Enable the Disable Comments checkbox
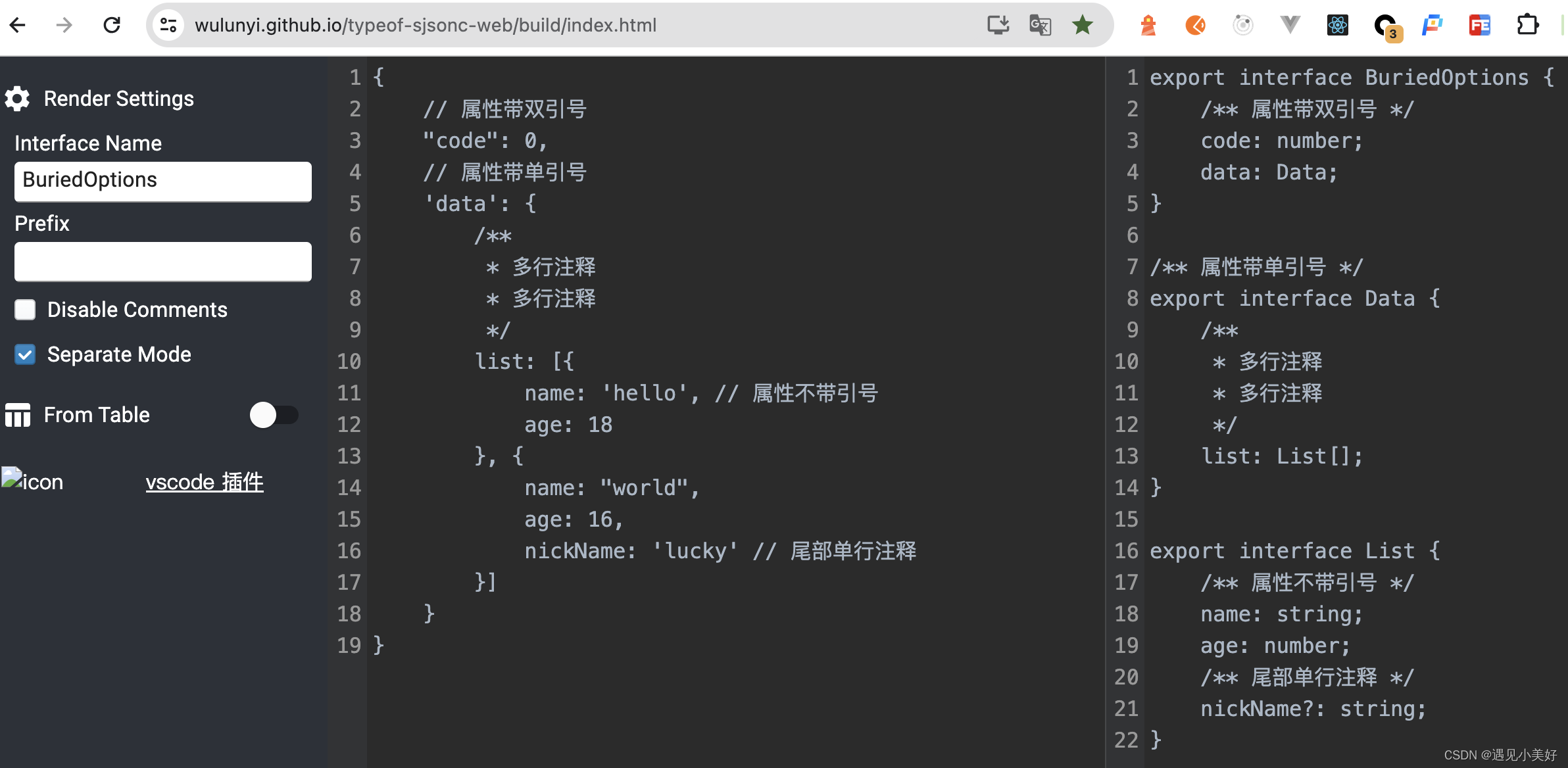The image size is (1568, 768). tap(25, 310)
